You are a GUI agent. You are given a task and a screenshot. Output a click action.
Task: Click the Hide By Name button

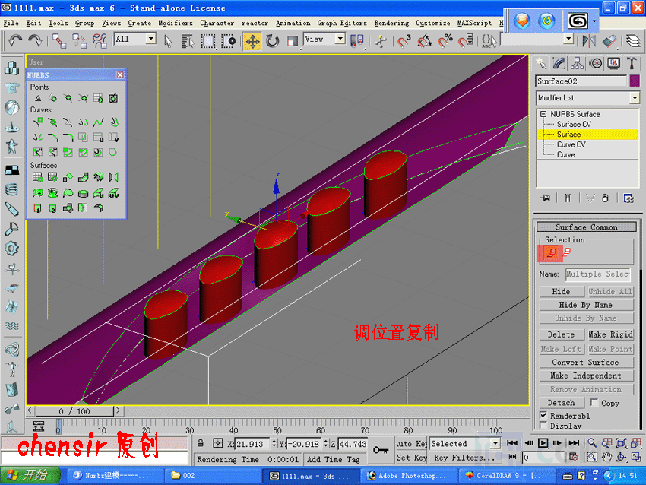click(586, 305)
